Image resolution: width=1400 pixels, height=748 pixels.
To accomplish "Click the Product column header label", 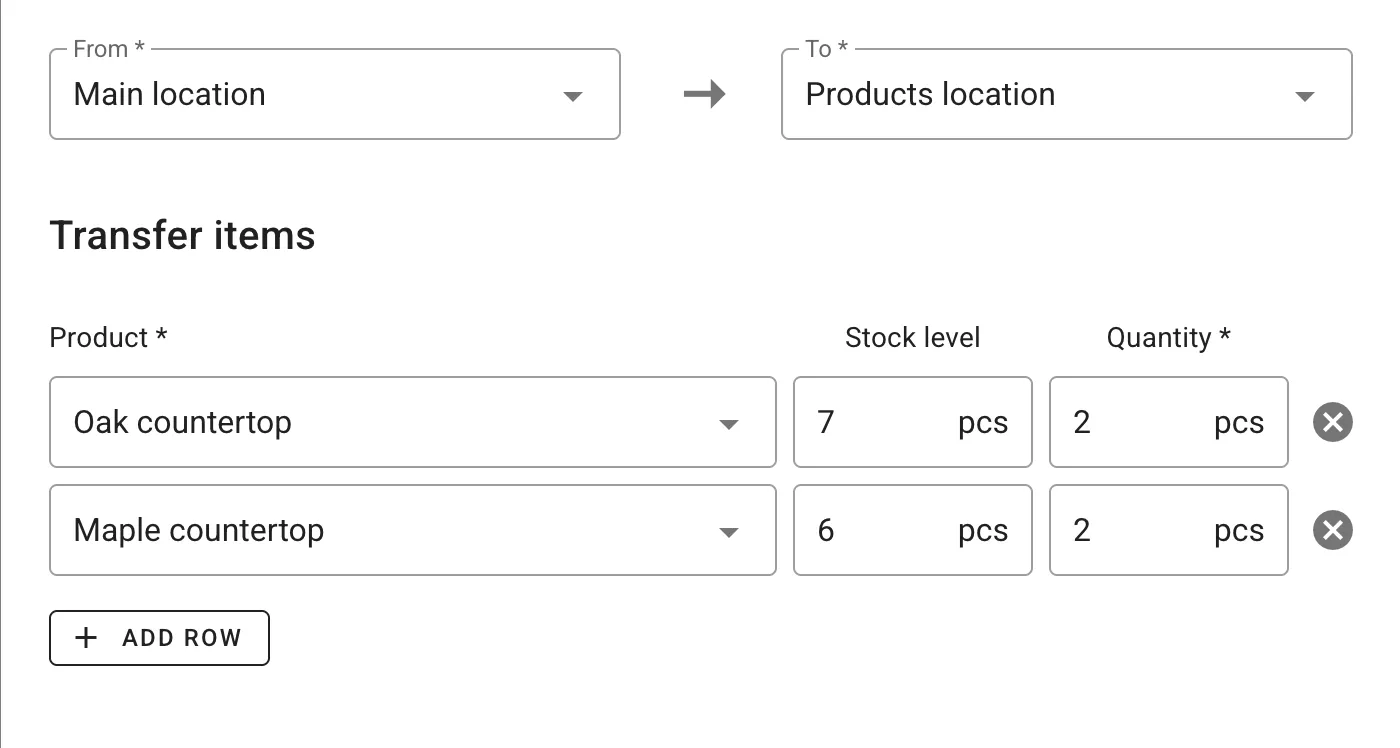I will [x=107, y=337].
